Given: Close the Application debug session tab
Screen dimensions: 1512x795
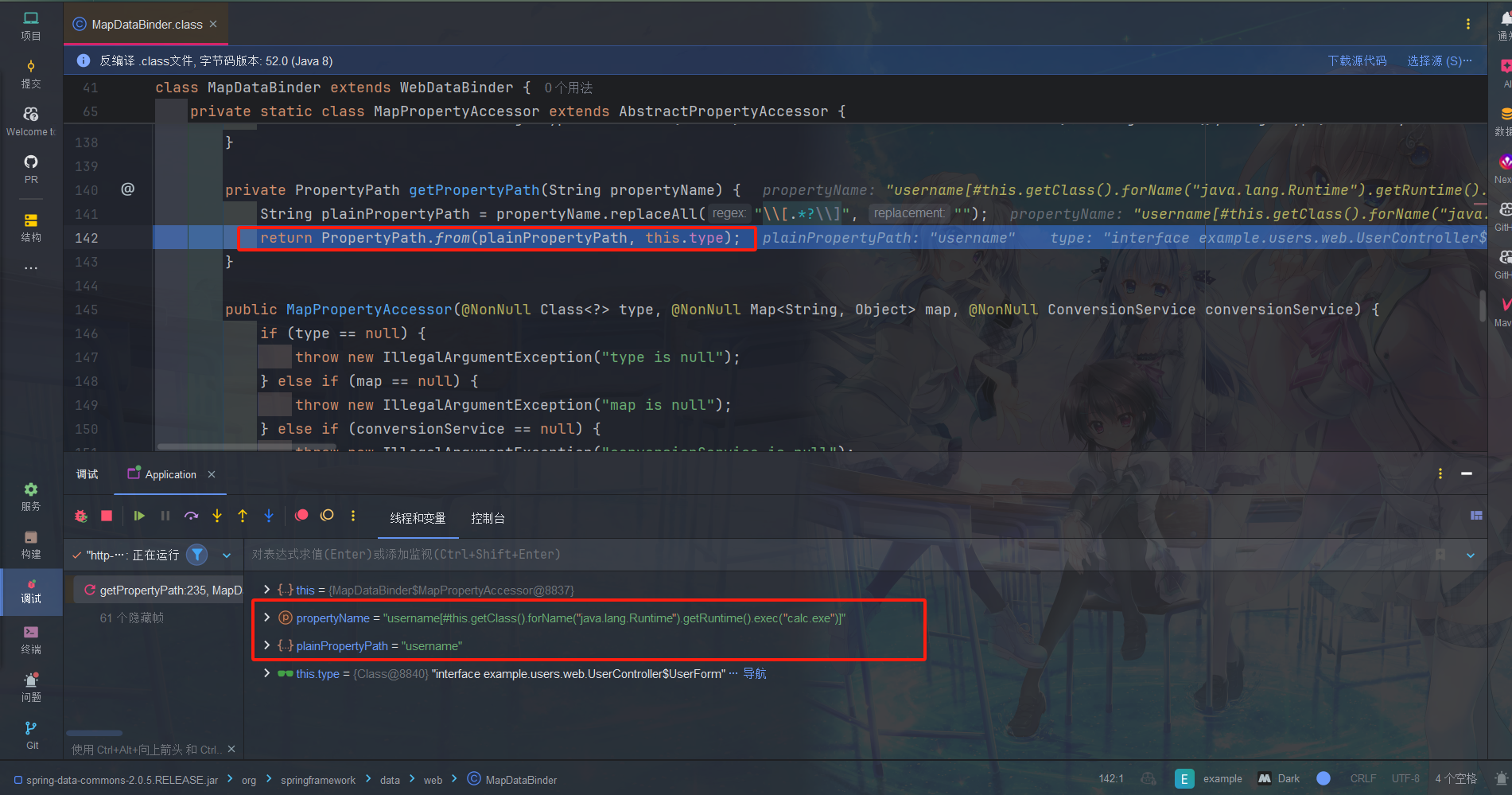Looking at the screenshot, I should tap(212, 474).
